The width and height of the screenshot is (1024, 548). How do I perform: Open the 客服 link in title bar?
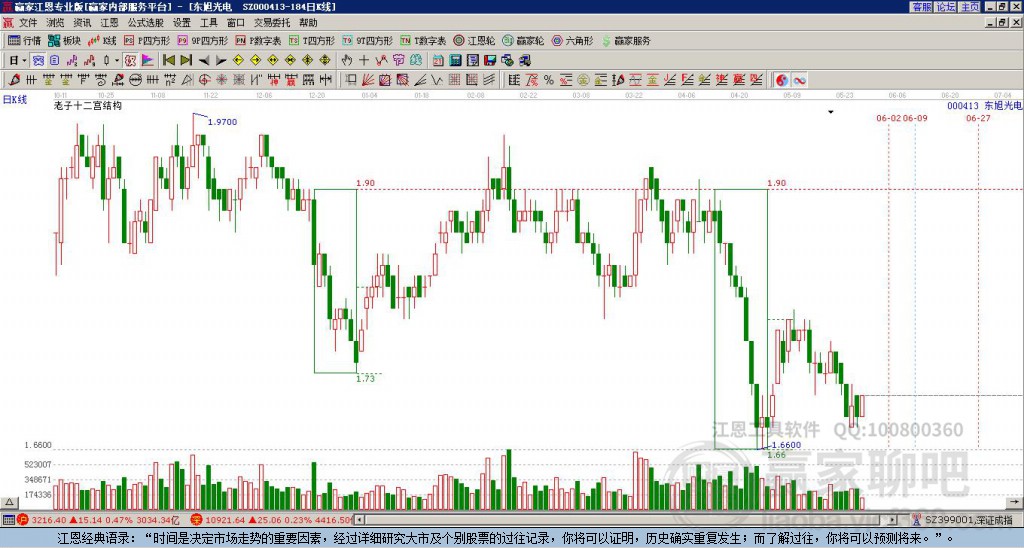point(921,7)
